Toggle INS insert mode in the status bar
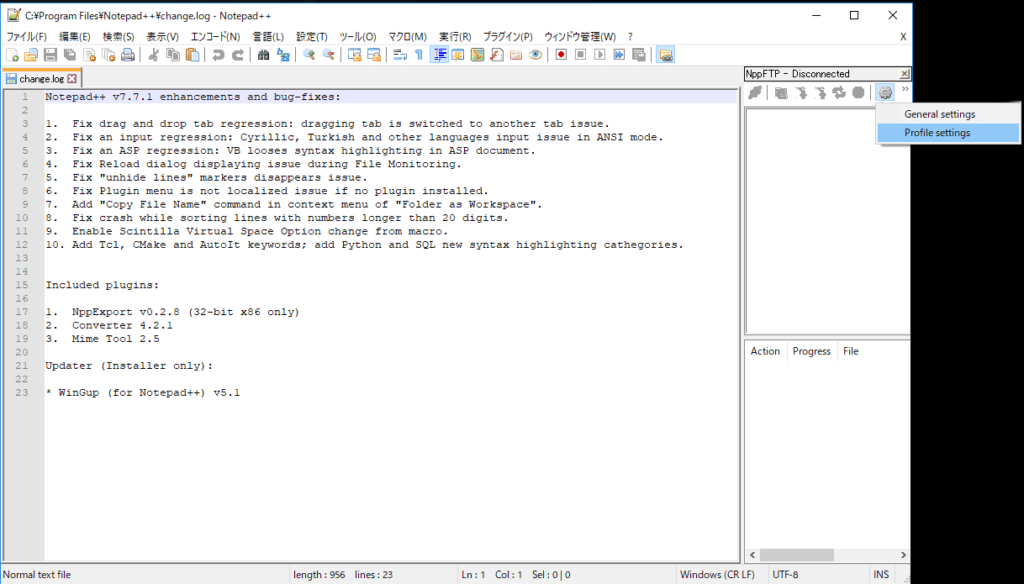This screenshot has width=1024, height=584. point(881,575)
